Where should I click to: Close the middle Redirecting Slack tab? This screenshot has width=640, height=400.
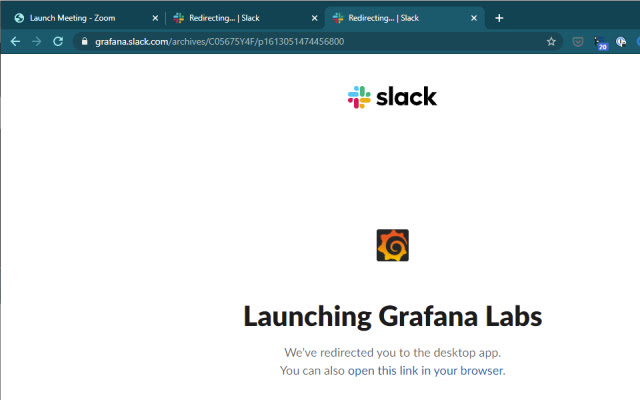313,18
